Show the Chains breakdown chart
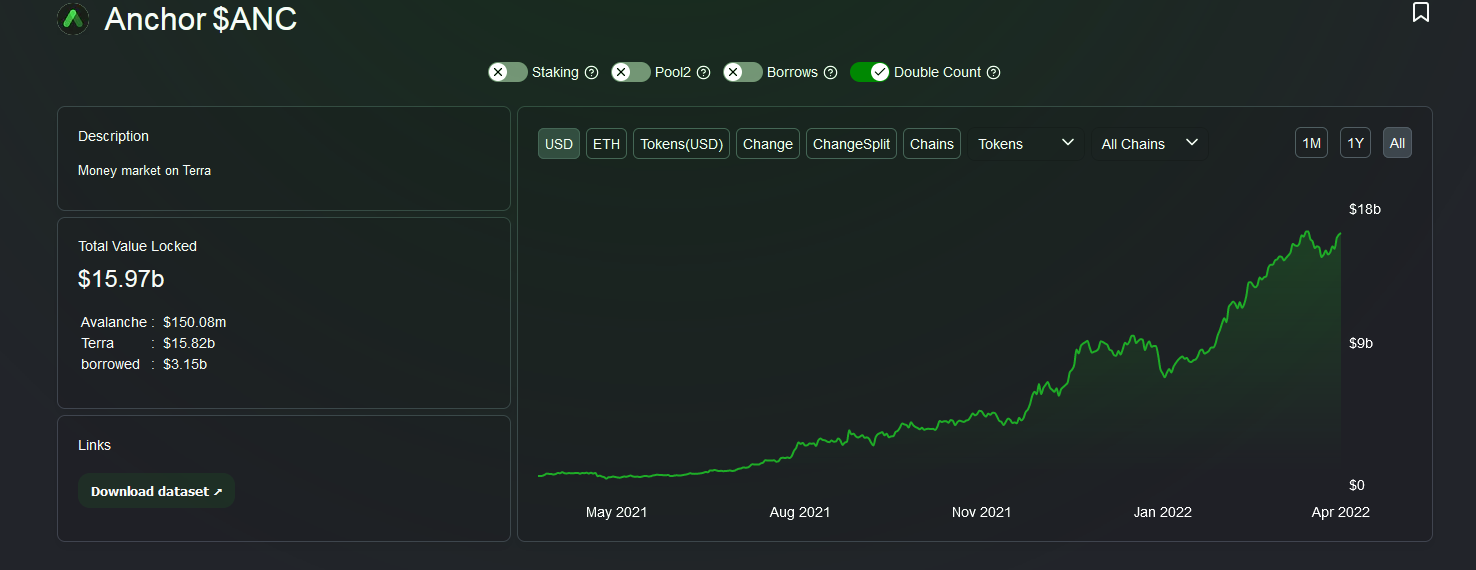 [932, 144]
